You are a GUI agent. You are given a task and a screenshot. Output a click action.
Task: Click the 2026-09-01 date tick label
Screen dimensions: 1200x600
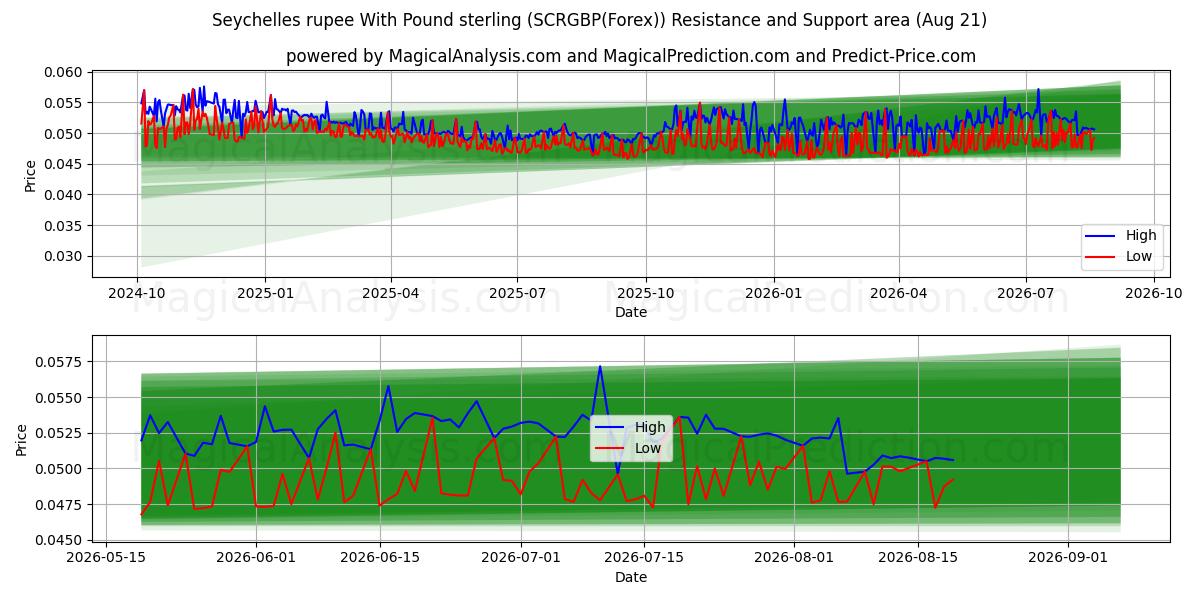(1069, 558)
